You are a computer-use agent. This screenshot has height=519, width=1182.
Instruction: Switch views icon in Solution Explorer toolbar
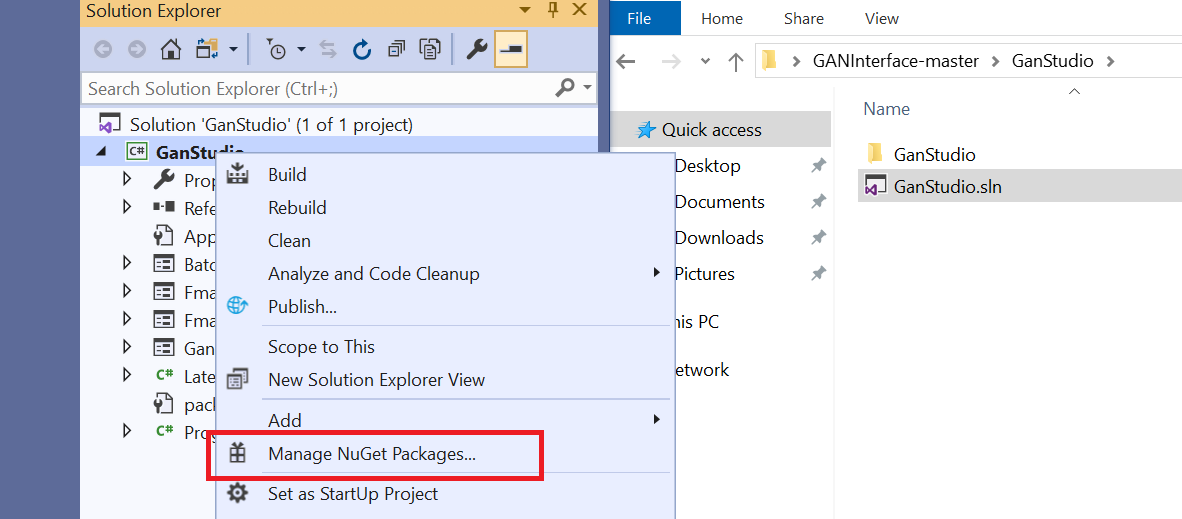click(x=206, y=50)
